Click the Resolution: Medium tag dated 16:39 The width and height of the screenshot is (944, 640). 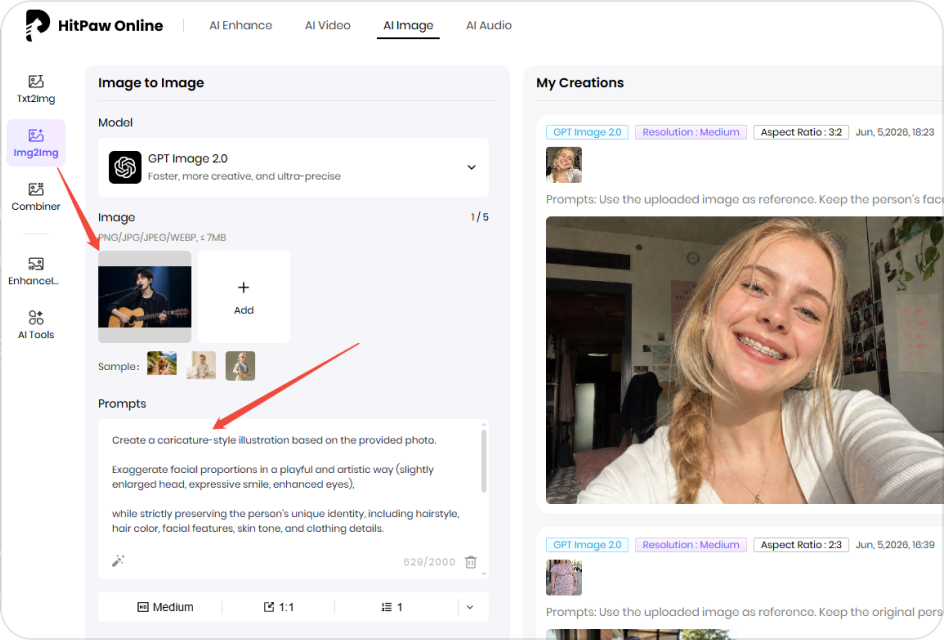click(x=691, y=545)
